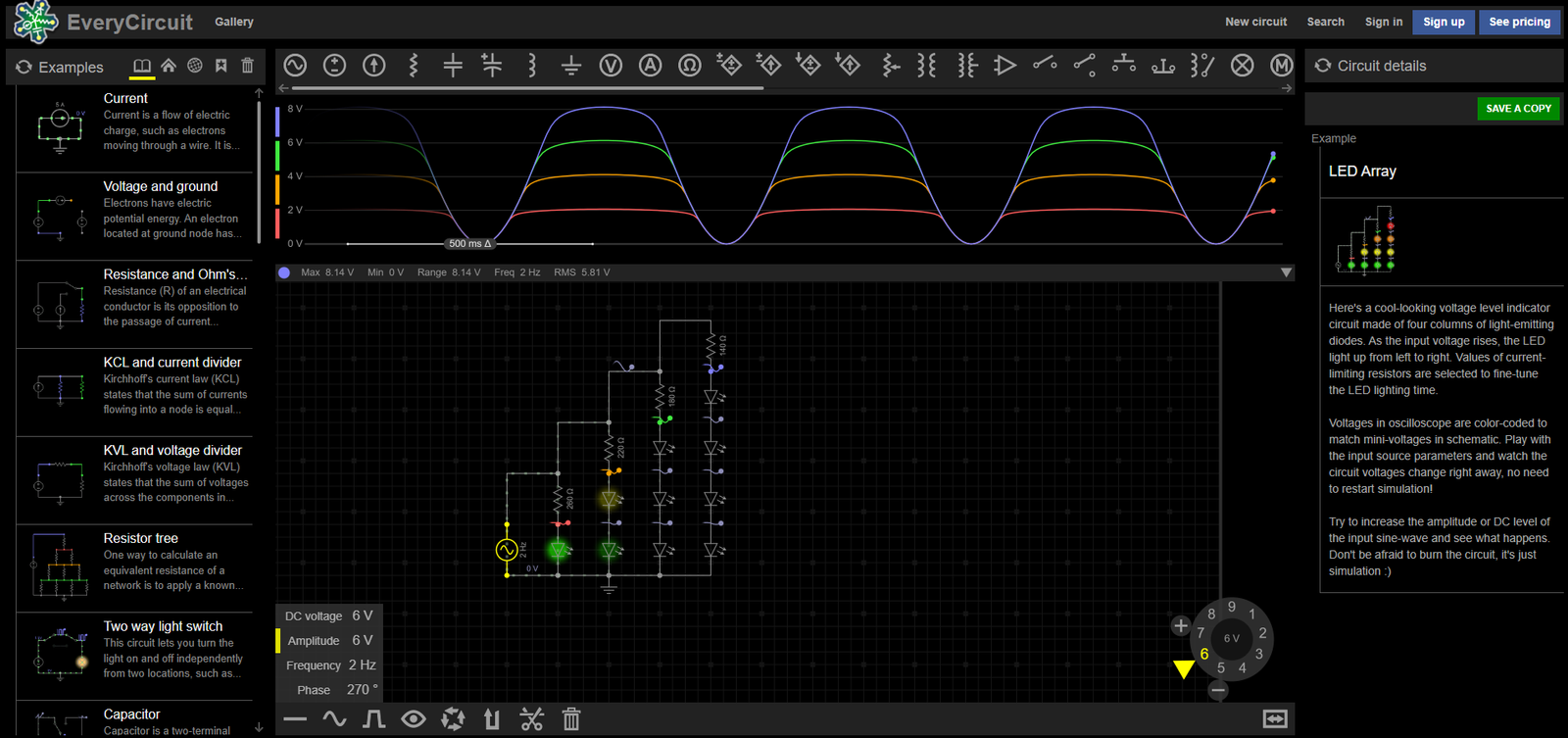Pick the resistor component from toolbar
The height and width of the screenshot is (738, 1568).
[x=414, y=66]
